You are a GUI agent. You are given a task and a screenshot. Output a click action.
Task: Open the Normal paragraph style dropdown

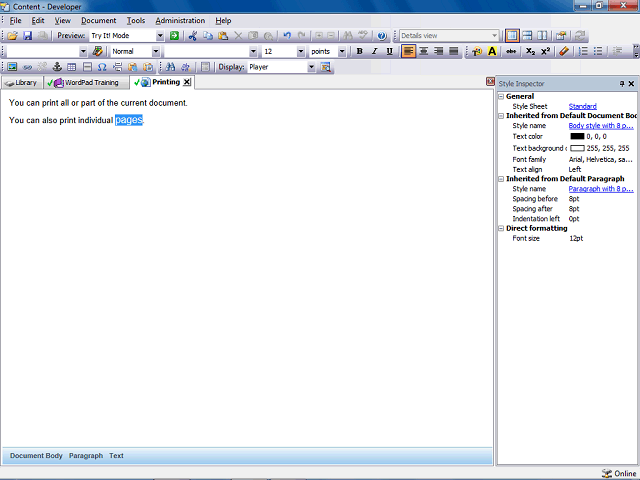pyautogui.click(x=156, y=51)
